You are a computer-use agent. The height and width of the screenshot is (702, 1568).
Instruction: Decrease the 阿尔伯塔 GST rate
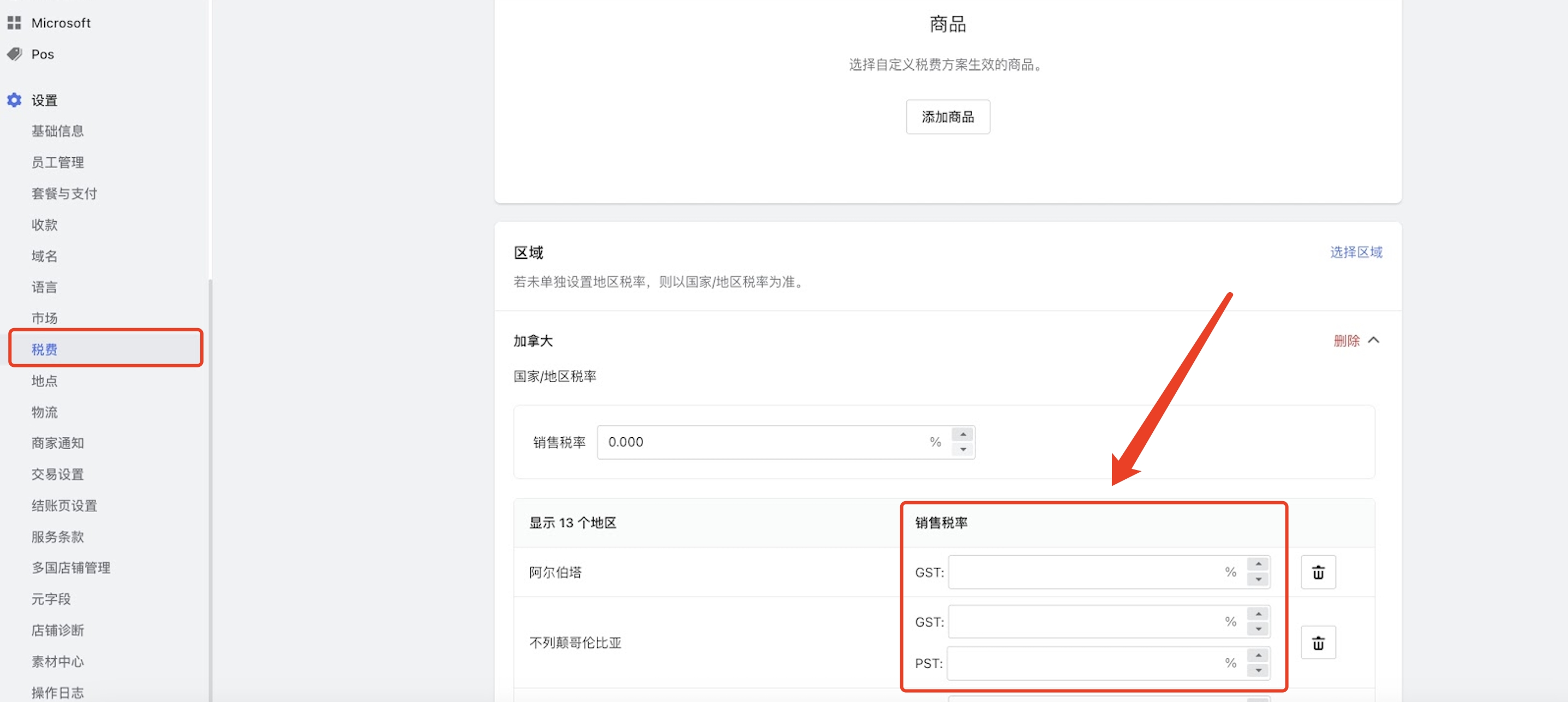pos(1258,579)
